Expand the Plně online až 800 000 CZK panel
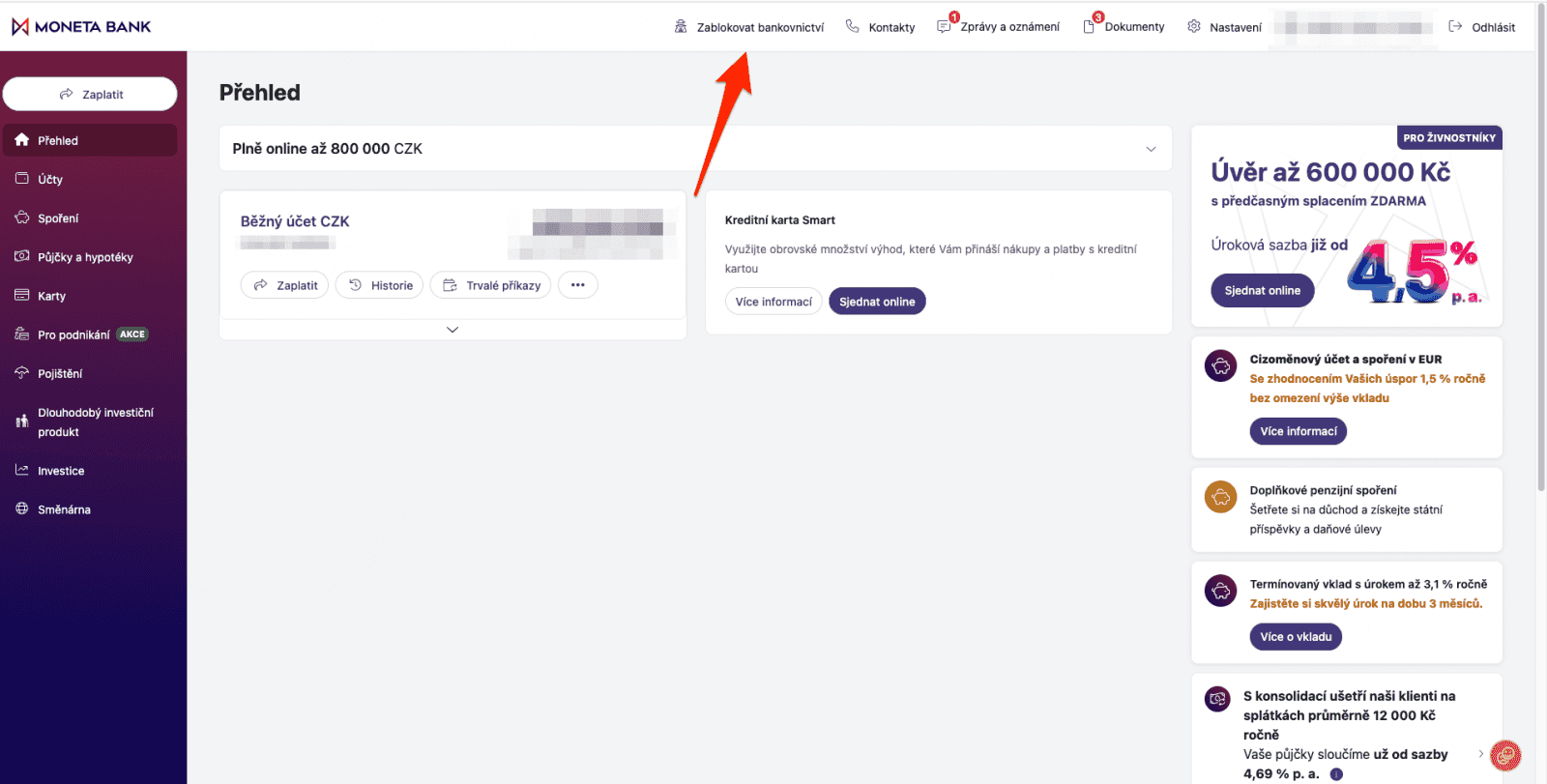Viewport: 1547px width, 784px height. (x=1151, y=149)
